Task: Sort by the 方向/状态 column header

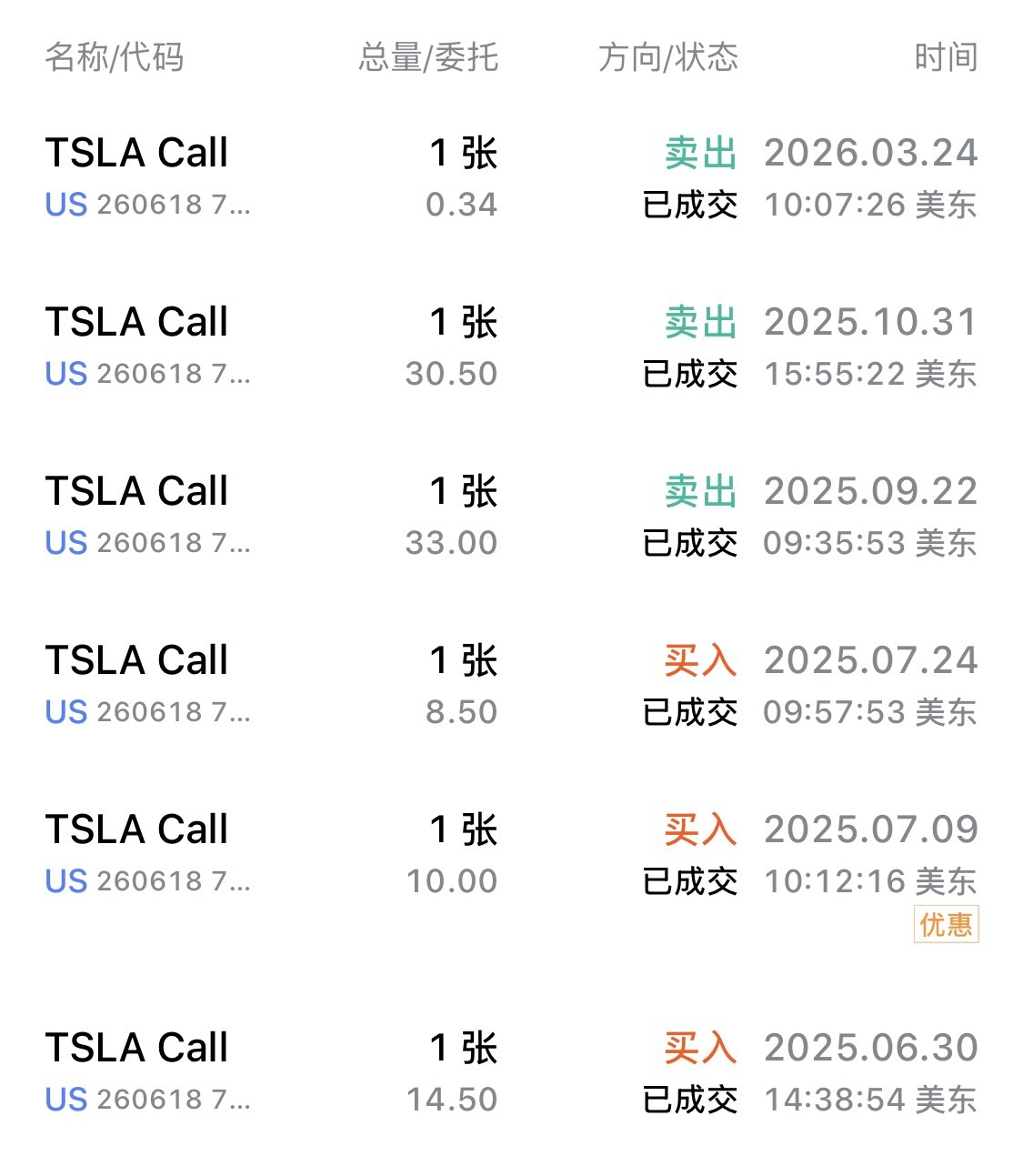Action: (668, 57)
